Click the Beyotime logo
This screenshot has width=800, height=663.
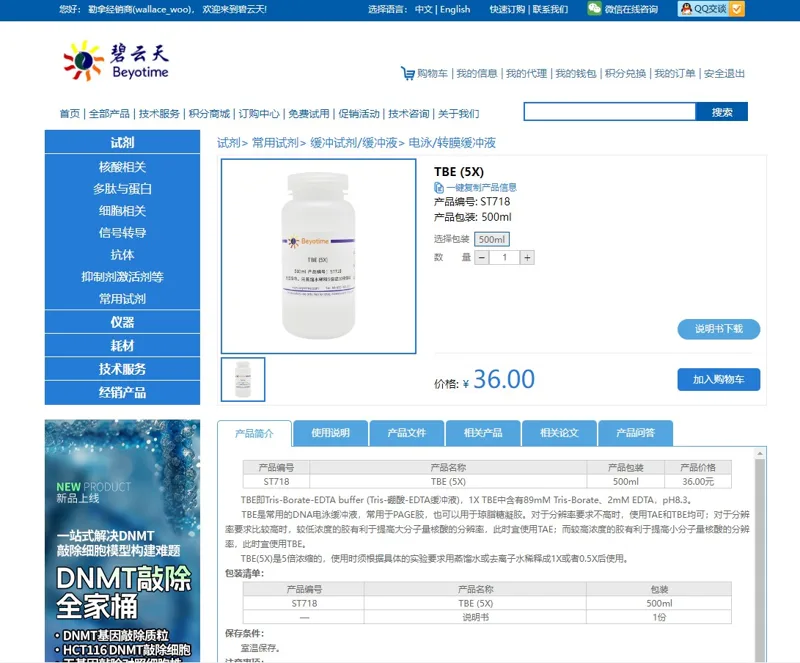(x=116, y=61)
